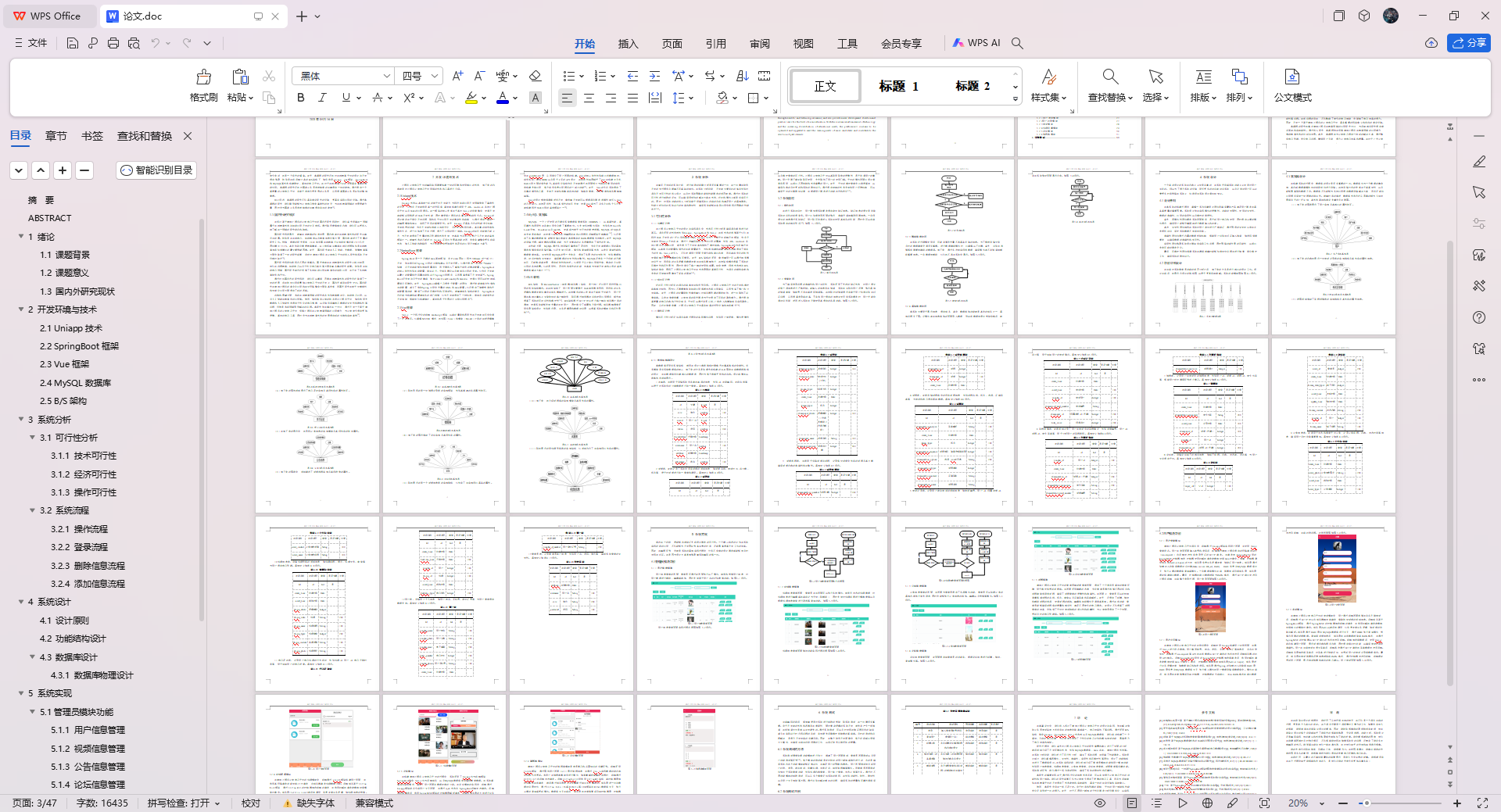Open the 引用 ribbon tab
This screenshot has height=812, width=1501.
[x=715, y=44]
